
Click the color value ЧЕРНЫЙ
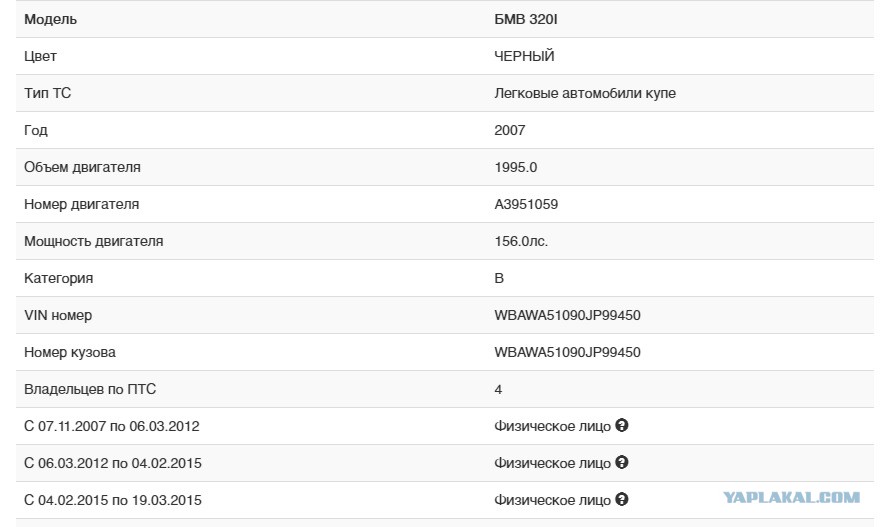(x=524, y=56)
